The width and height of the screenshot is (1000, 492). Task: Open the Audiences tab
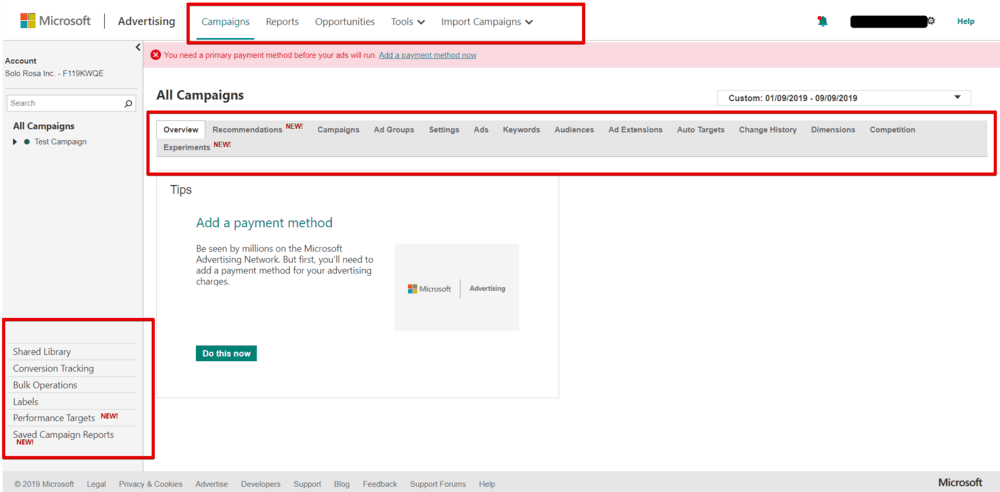click(x=574, y=130)
